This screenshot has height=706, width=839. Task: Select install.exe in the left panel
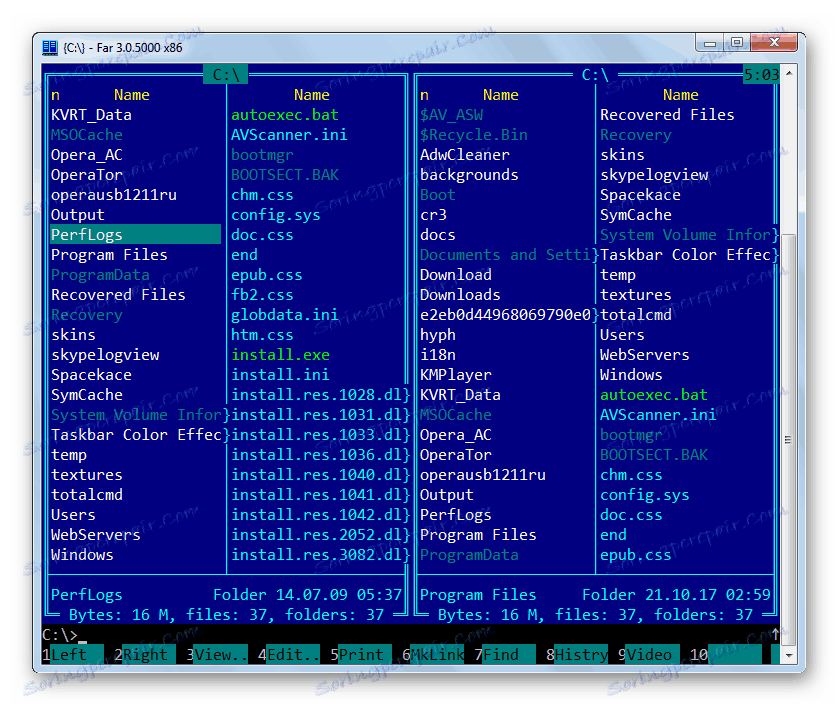280,355
